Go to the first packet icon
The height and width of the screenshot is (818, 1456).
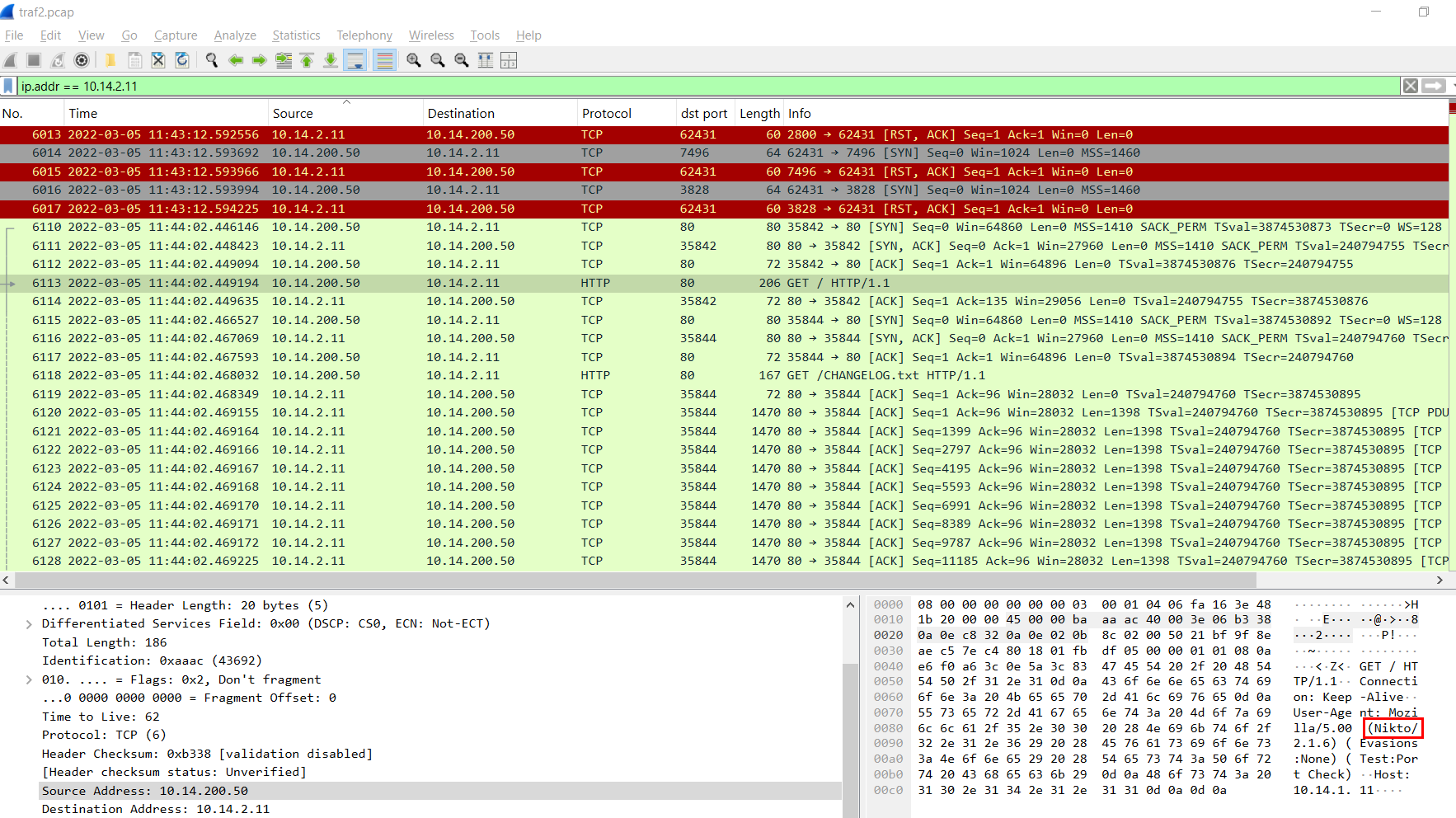point(307,60)
